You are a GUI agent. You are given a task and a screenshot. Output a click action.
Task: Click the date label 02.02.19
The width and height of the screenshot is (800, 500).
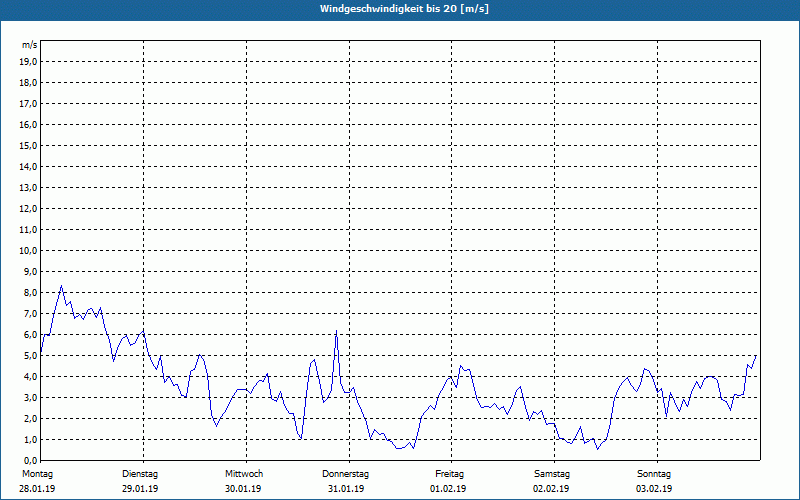pyautogui.click(x=551, y=489)
